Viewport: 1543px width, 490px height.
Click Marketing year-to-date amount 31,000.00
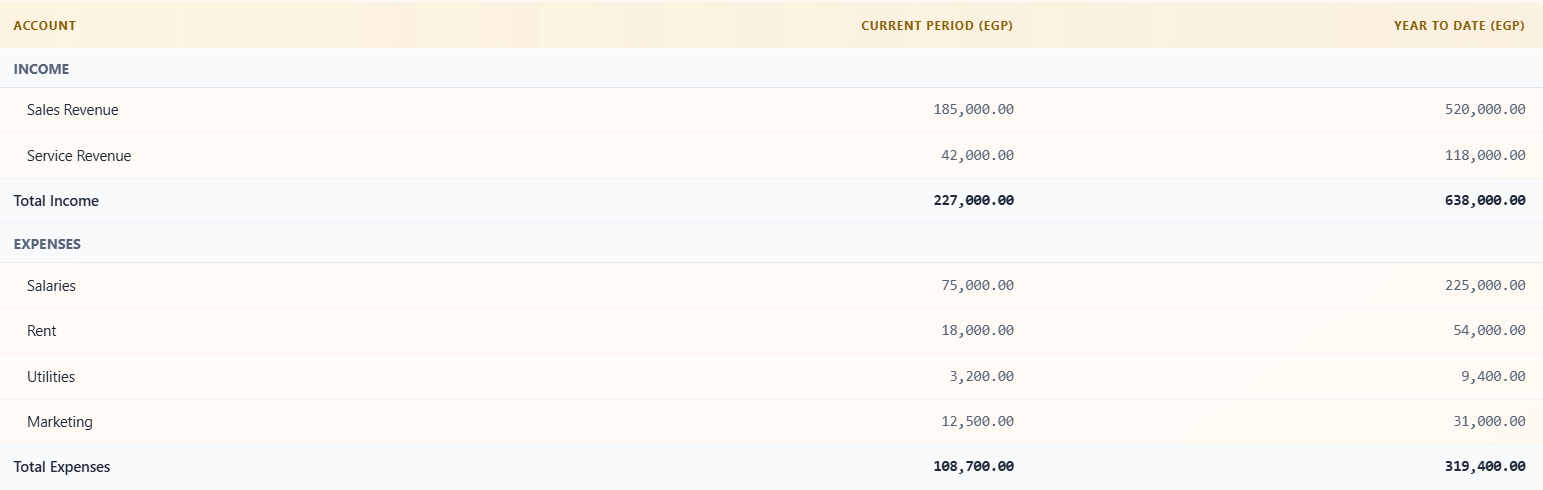(x=1490, y=422)
